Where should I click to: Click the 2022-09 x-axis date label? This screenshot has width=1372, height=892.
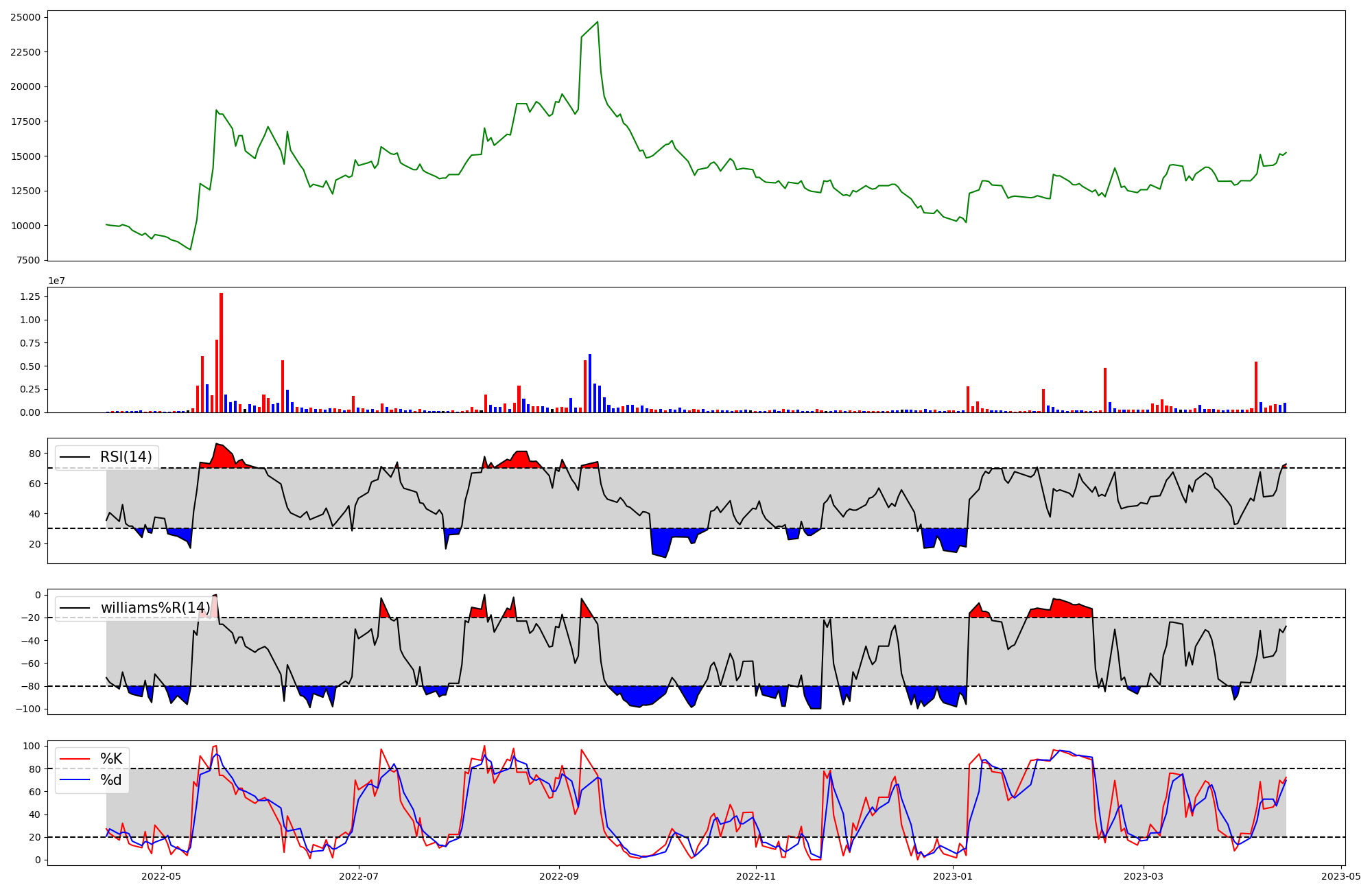click(x=558, y=876)
